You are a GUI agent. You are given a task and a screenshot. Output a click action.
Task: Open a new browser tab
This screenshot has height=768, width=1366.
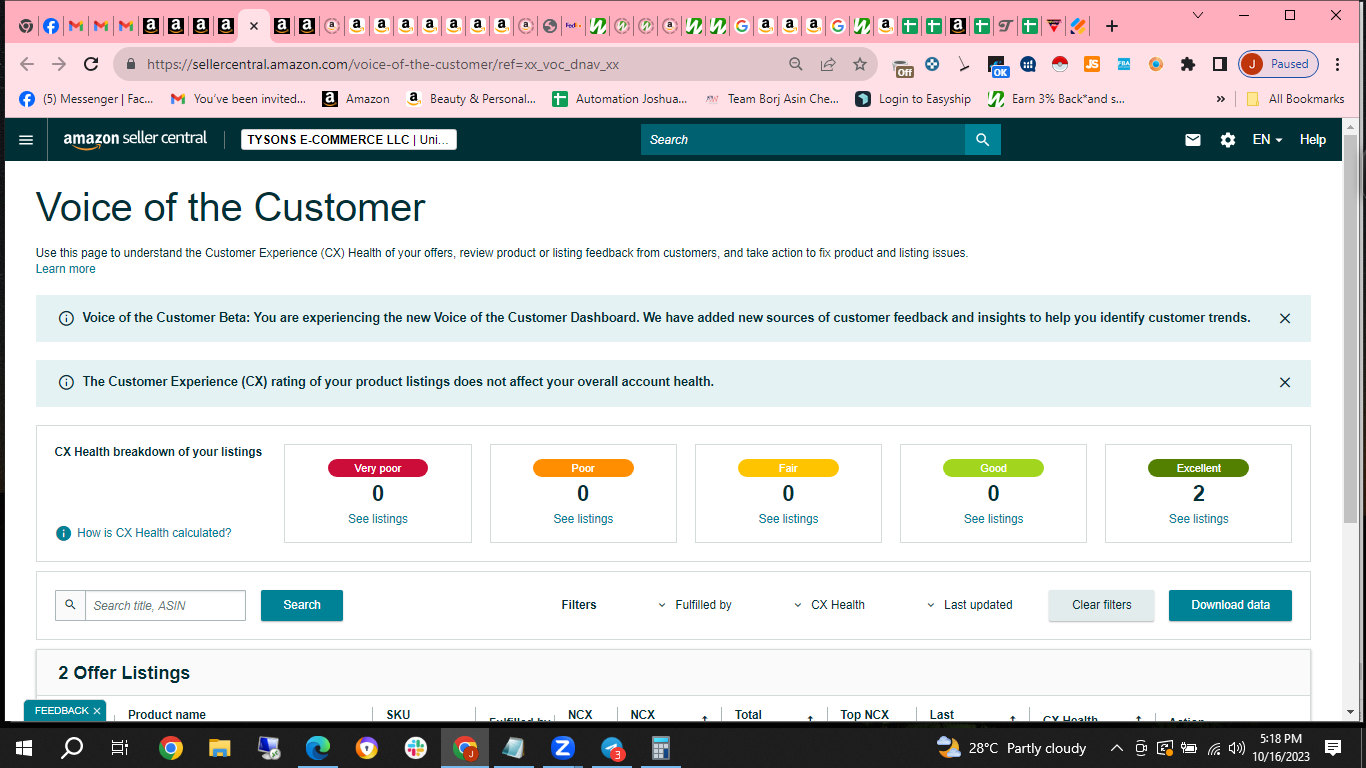pyautogui.click(x=1111, y=26)
